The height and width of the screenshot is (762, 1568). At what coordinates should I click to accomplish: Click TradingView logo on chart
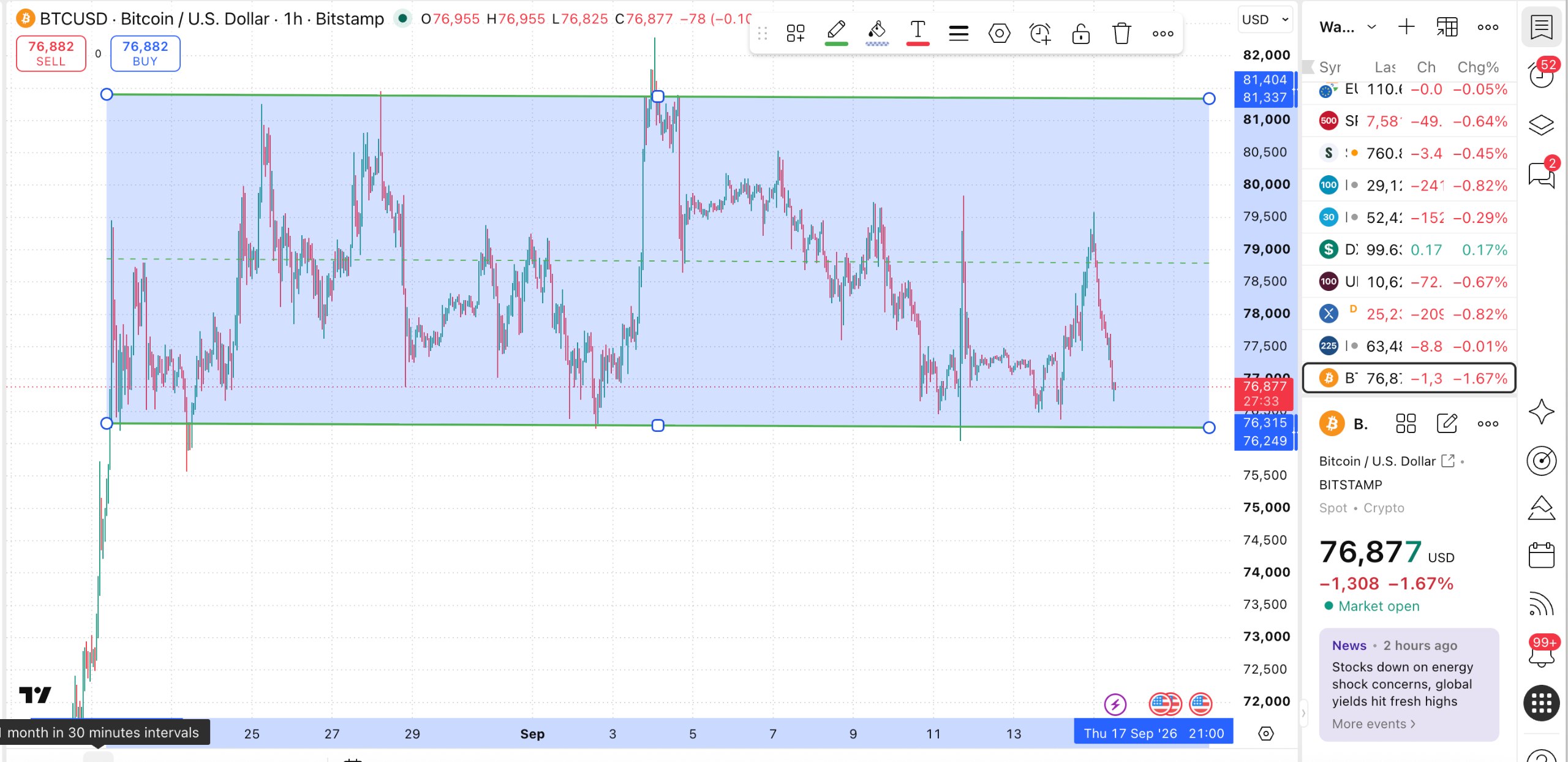pos(35,695)
